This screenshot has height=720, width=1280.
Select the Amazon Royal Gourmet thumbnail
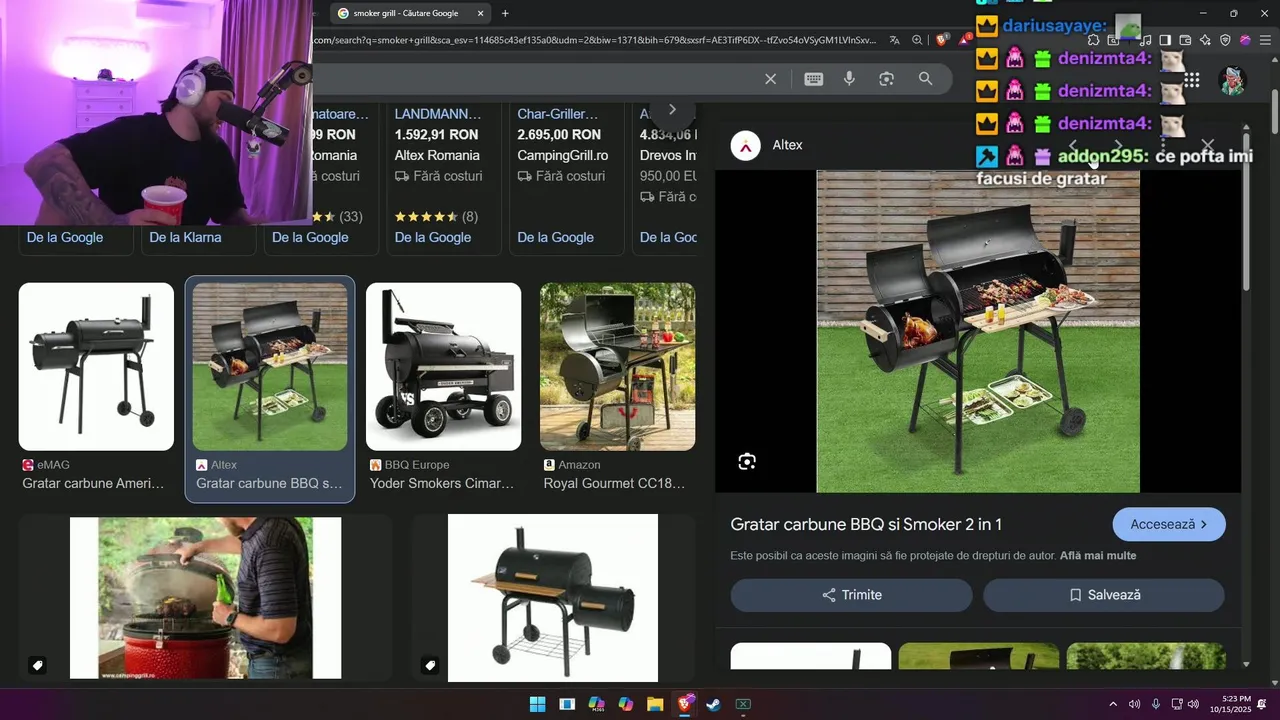coord(617,367)
